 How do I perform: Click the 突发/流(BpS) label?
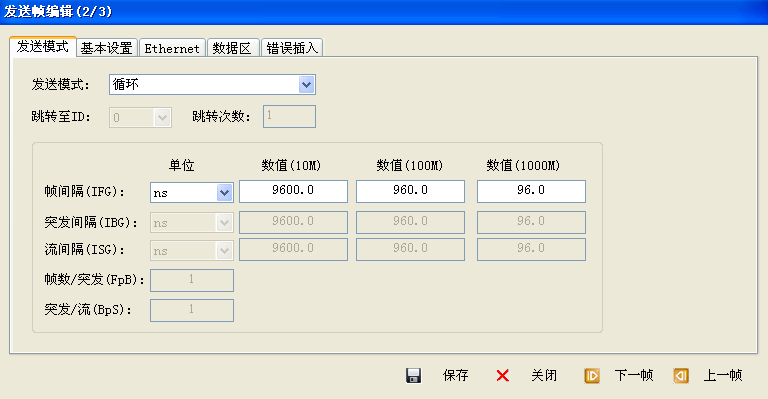coord(88,310)
